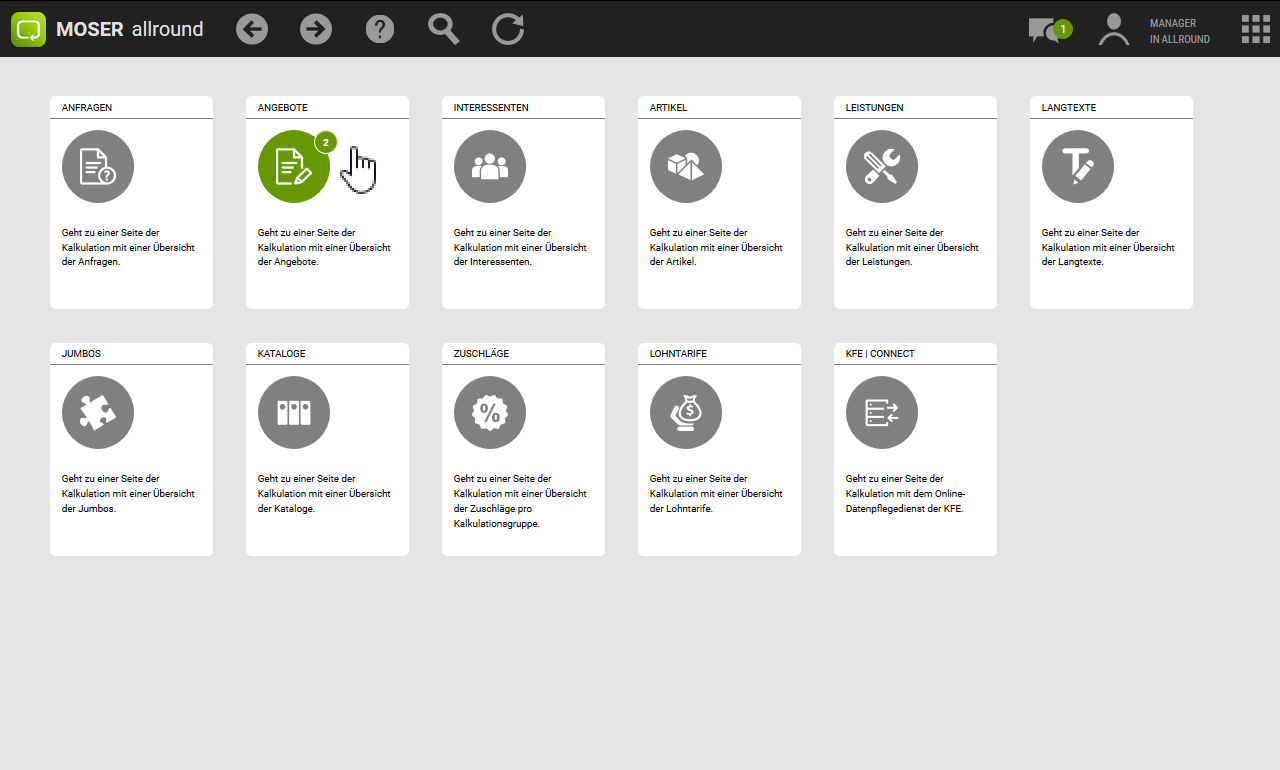Open the green Angebote icon
This screenshot has height=770, width=1280.
tap(294, 166)
